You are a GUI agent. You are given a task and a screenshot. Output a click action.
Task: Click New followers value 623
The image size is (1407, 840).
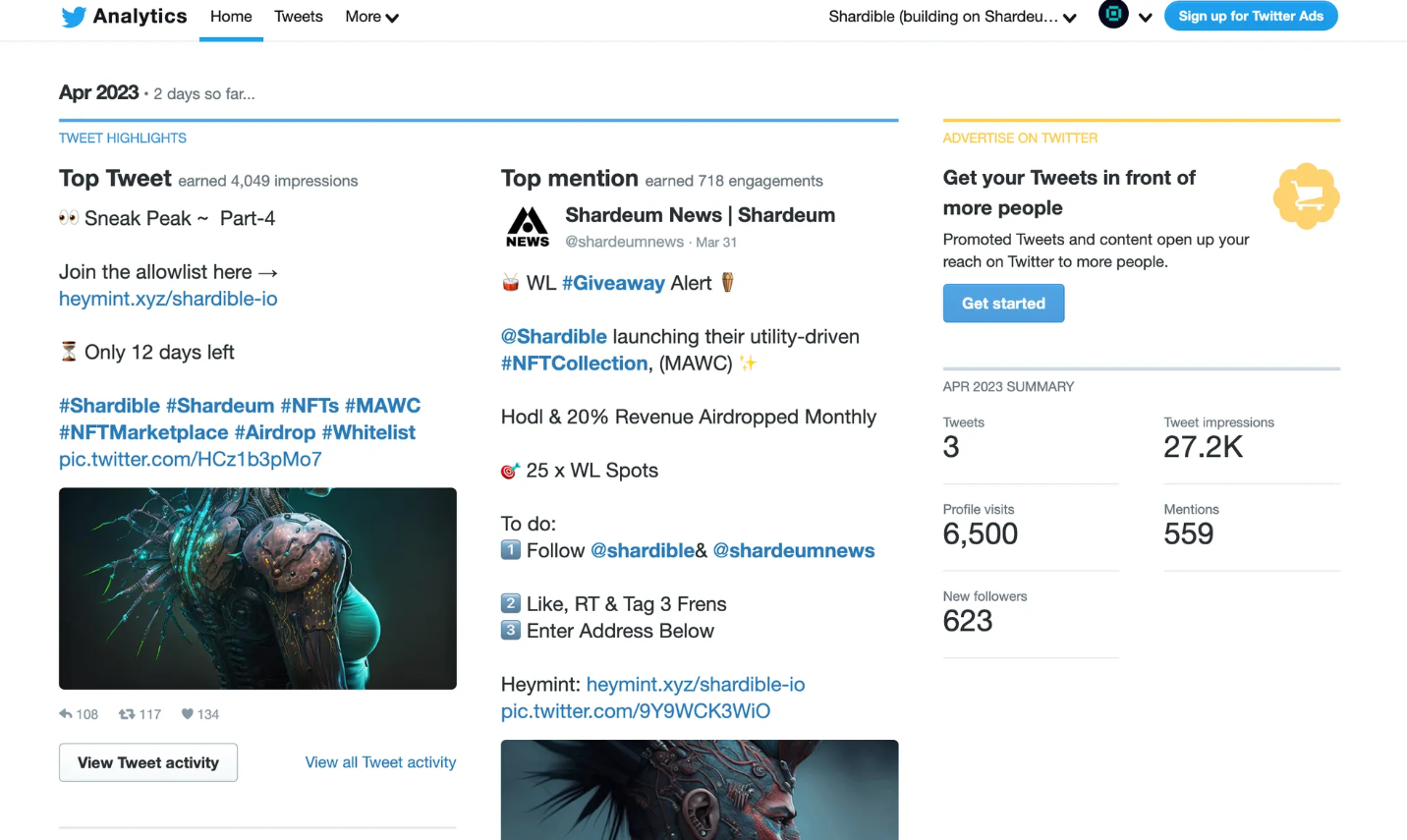click(x=968, y=621)
